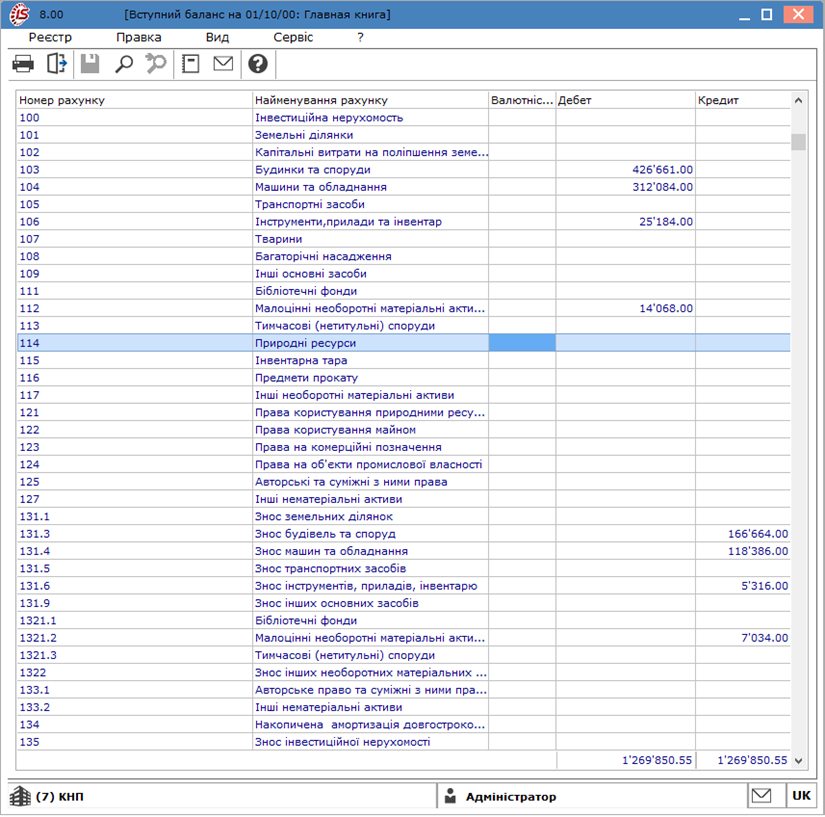Open the Реєстр menu
825x817 pixels.
50,37
